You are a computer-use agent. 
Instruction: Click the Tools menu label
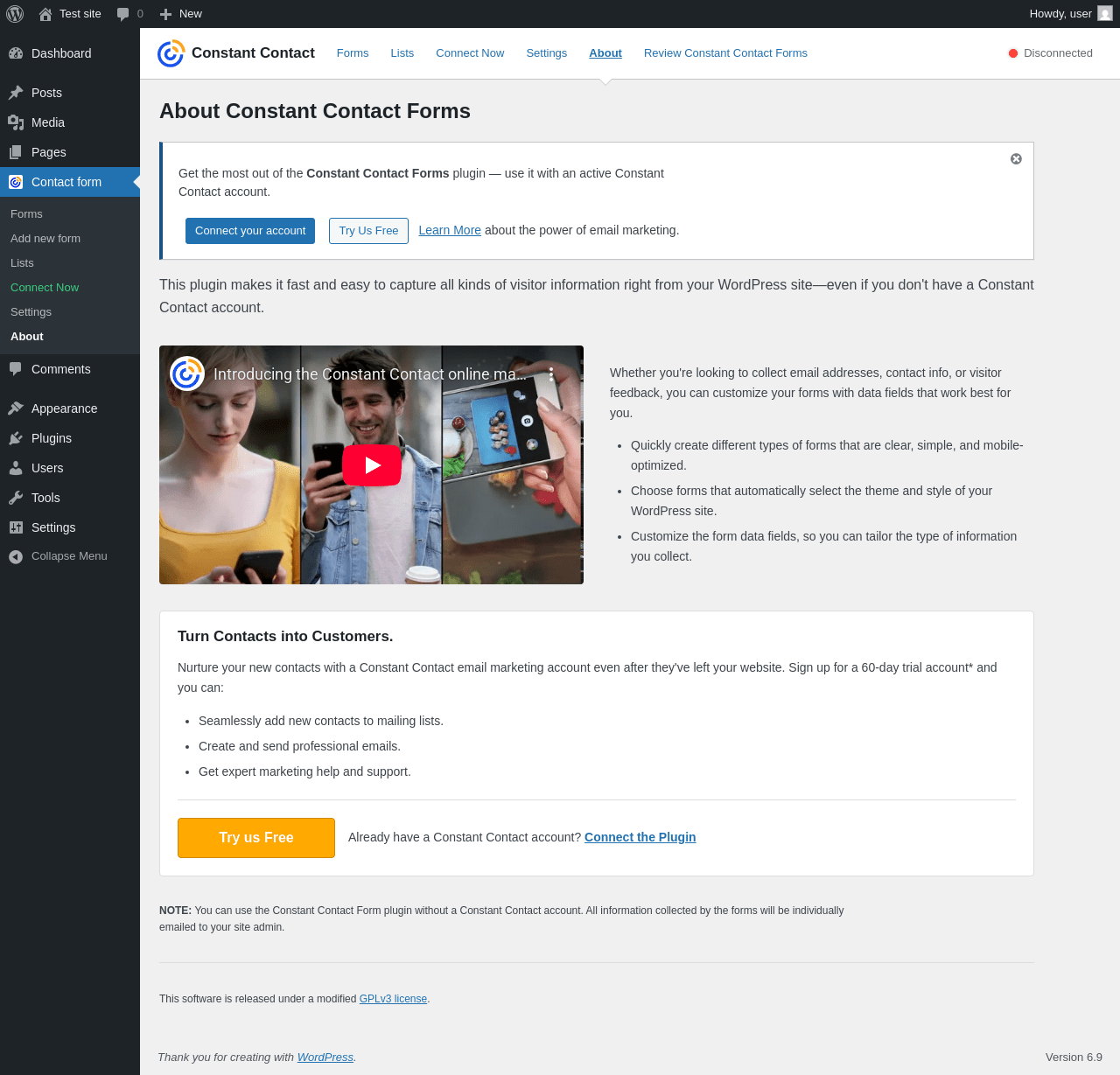click(x=45, y=498)
